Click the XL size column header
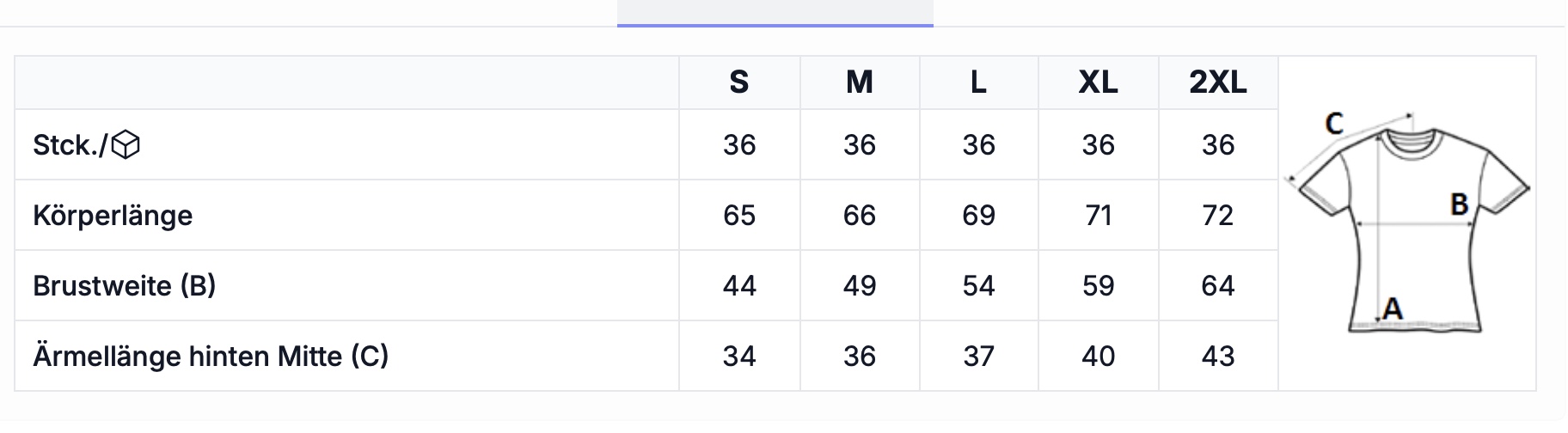Image resolution: width=1568 pixels, height=433 pixels. pyautogui.click(x=1099, y=82)
